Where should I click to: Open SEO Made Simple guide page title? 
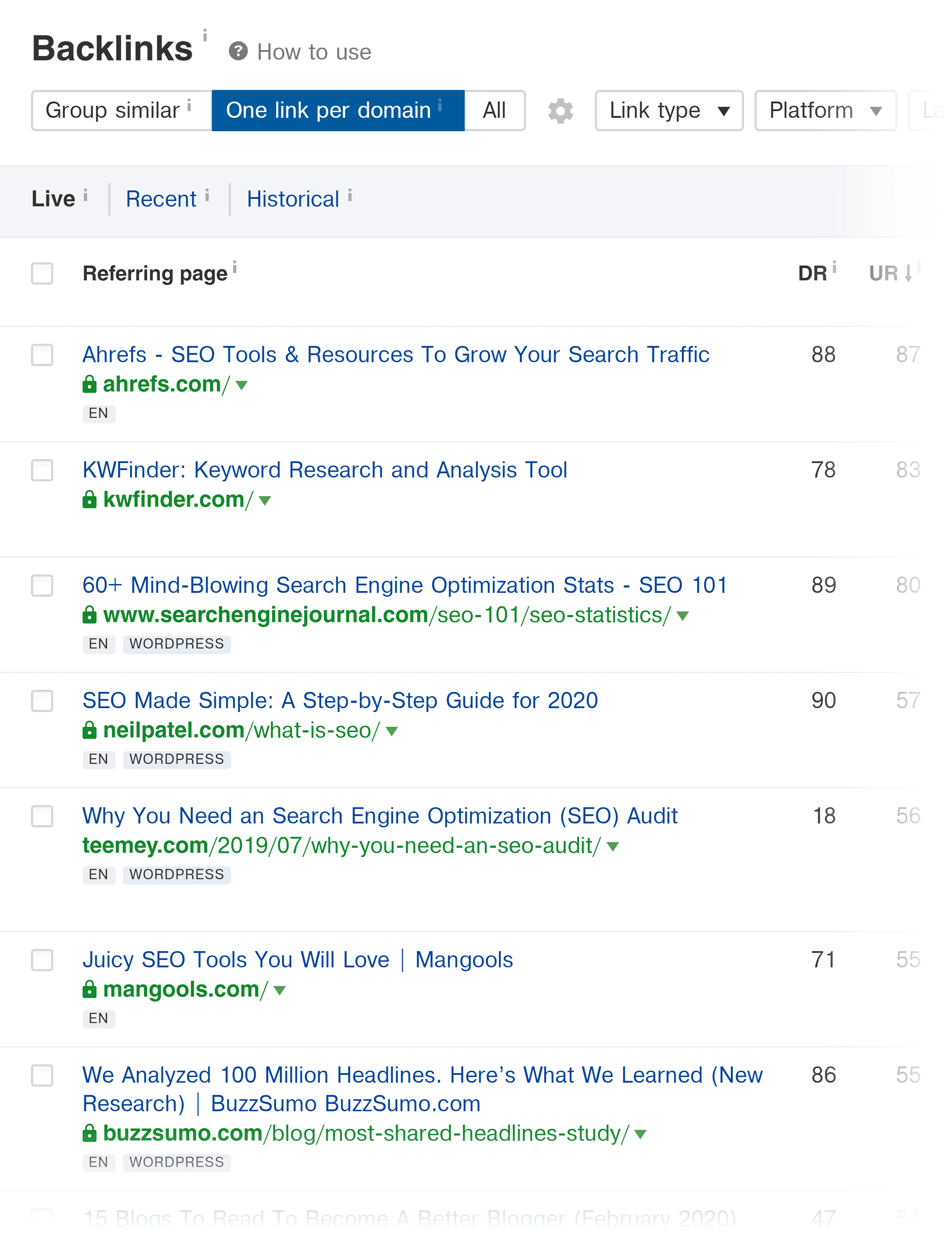coord(340,700)
